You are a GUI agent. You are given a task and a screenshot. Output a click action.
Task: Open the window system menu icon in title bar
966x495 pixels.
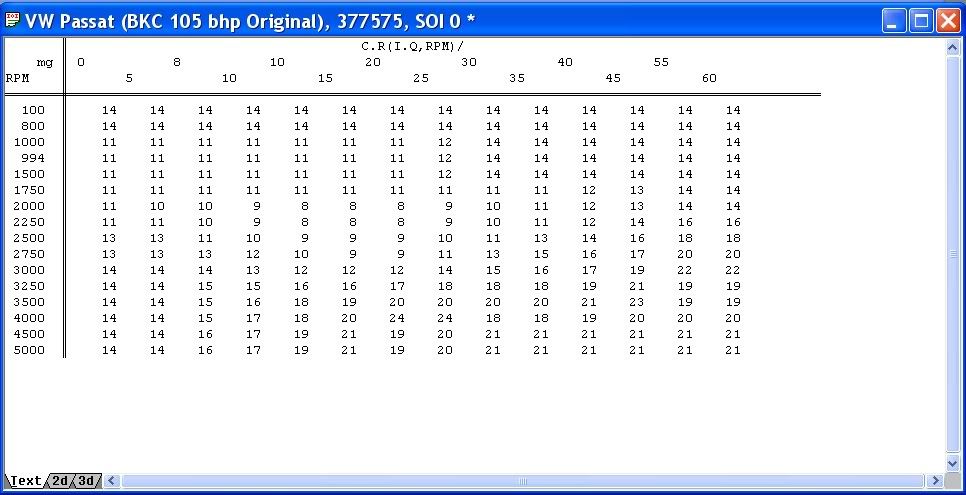point(12,20)
